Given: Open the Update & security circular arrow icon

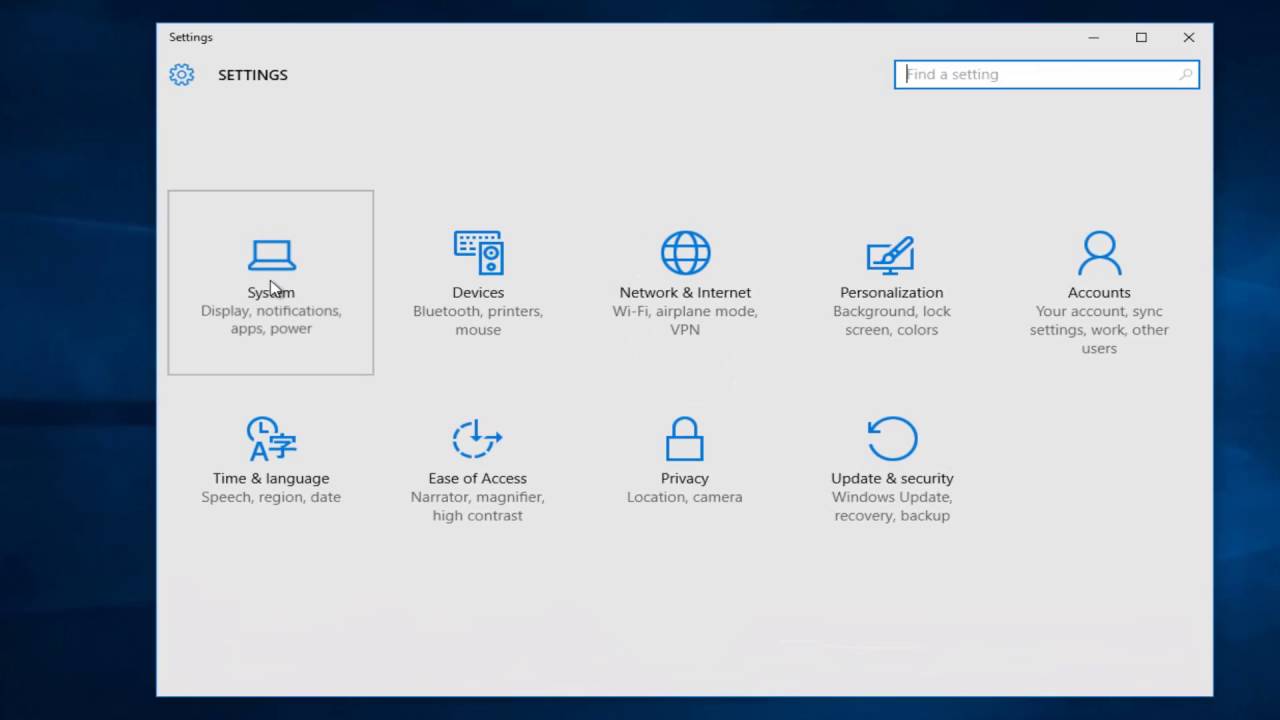Looking at the screenshot, I should (892, 439).
